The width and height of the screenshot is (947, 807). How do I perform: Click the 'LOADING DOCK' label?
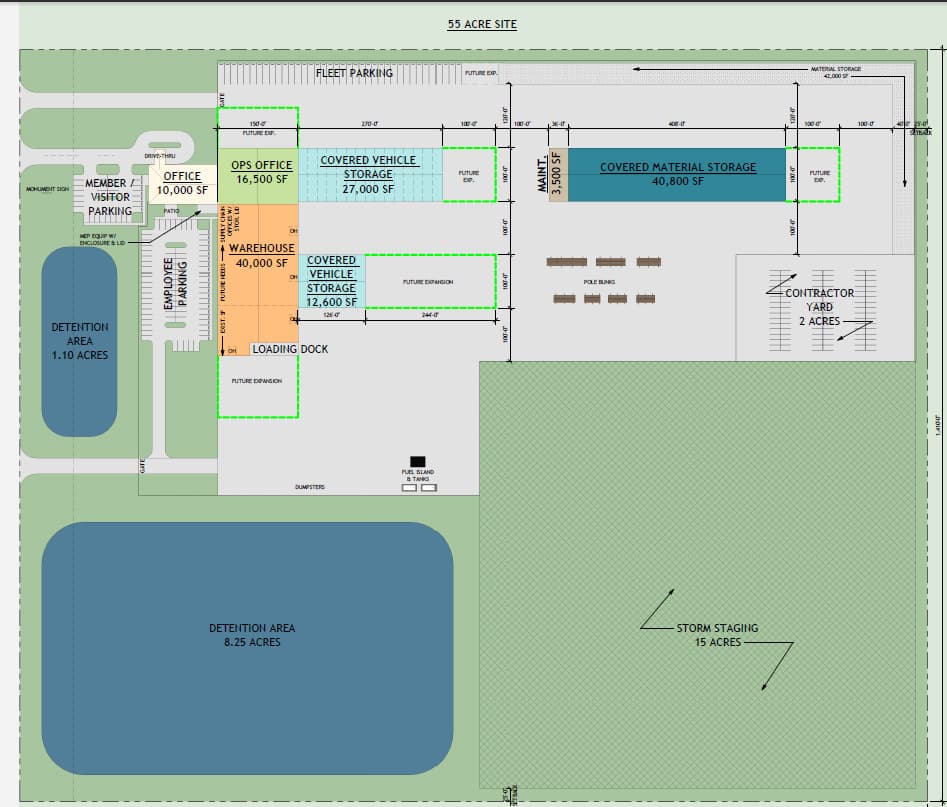coord(291,349)
